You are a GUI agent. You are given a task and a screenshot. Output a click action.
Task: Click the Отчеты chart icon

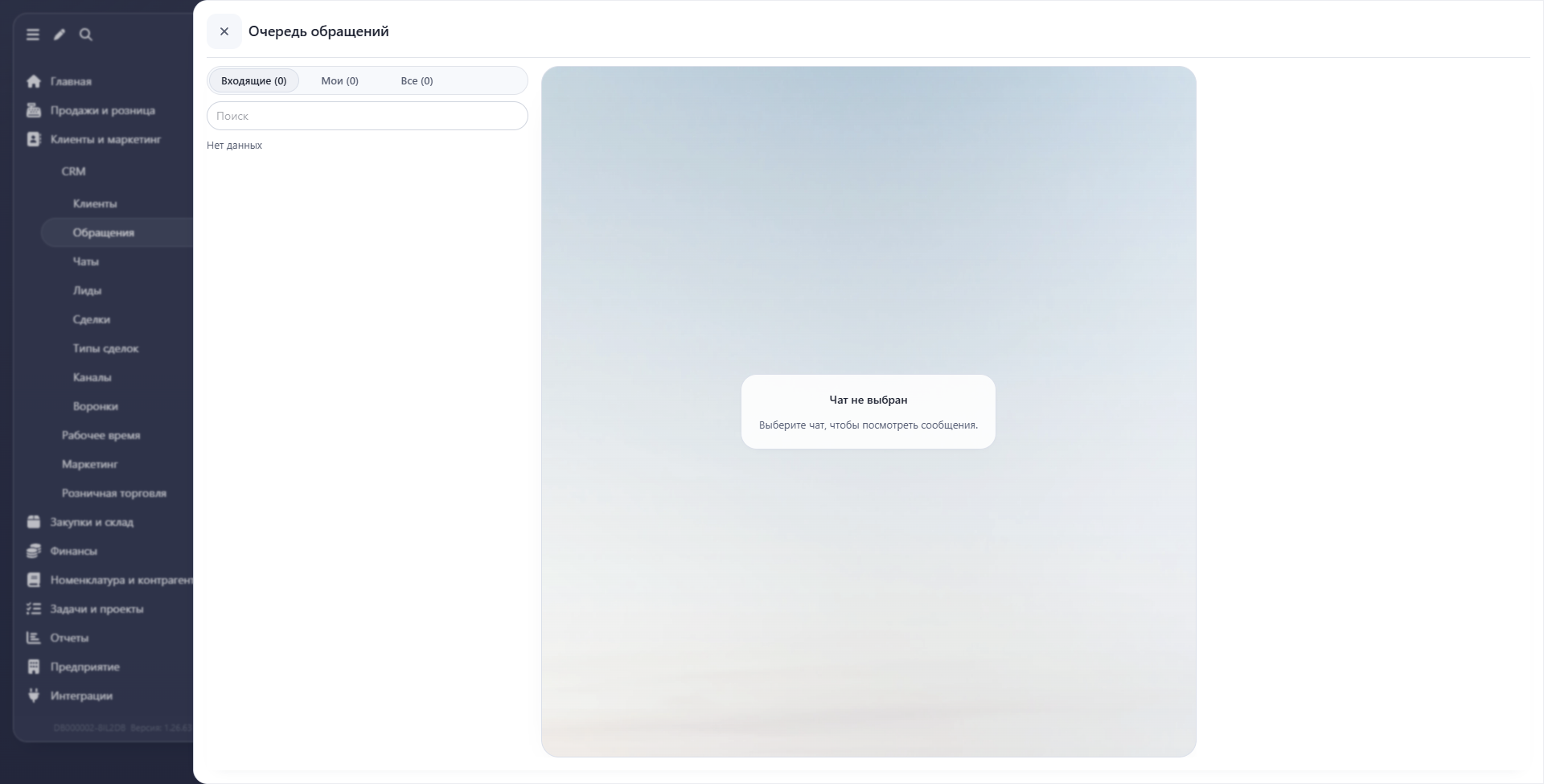pyautogui.click(x=34, y=638)
